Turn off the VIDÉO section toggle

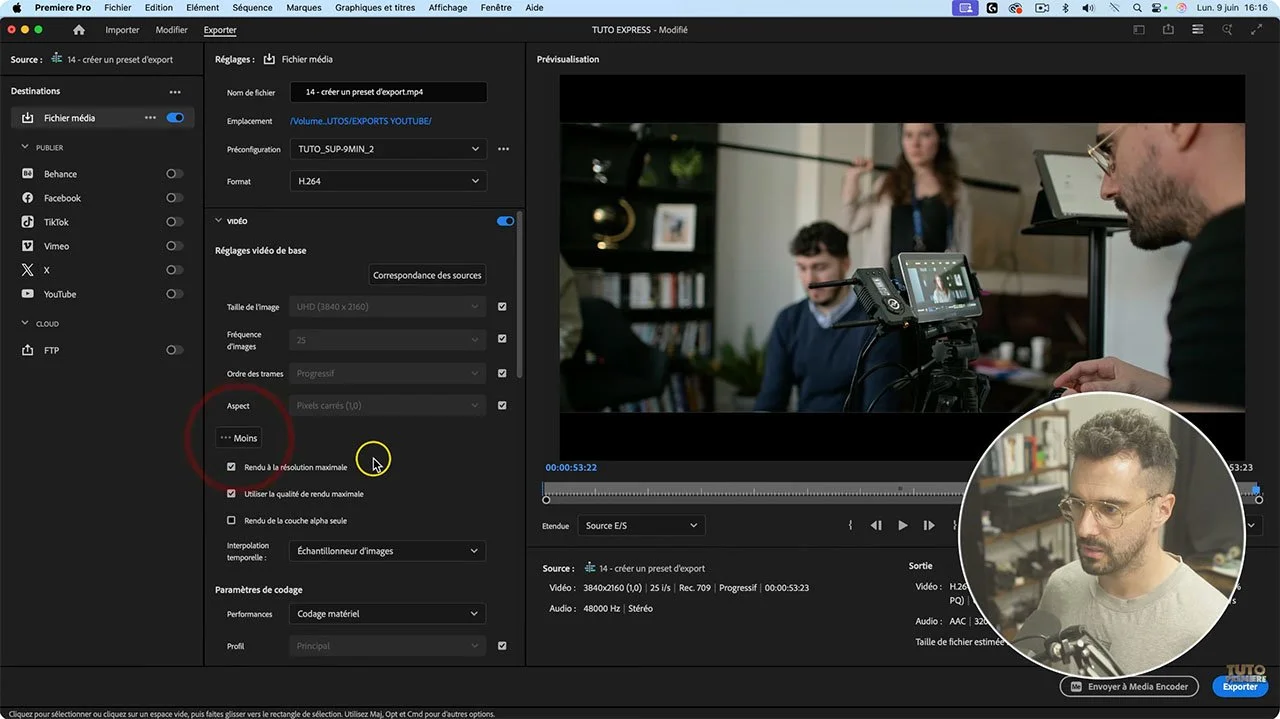(505, 221)
